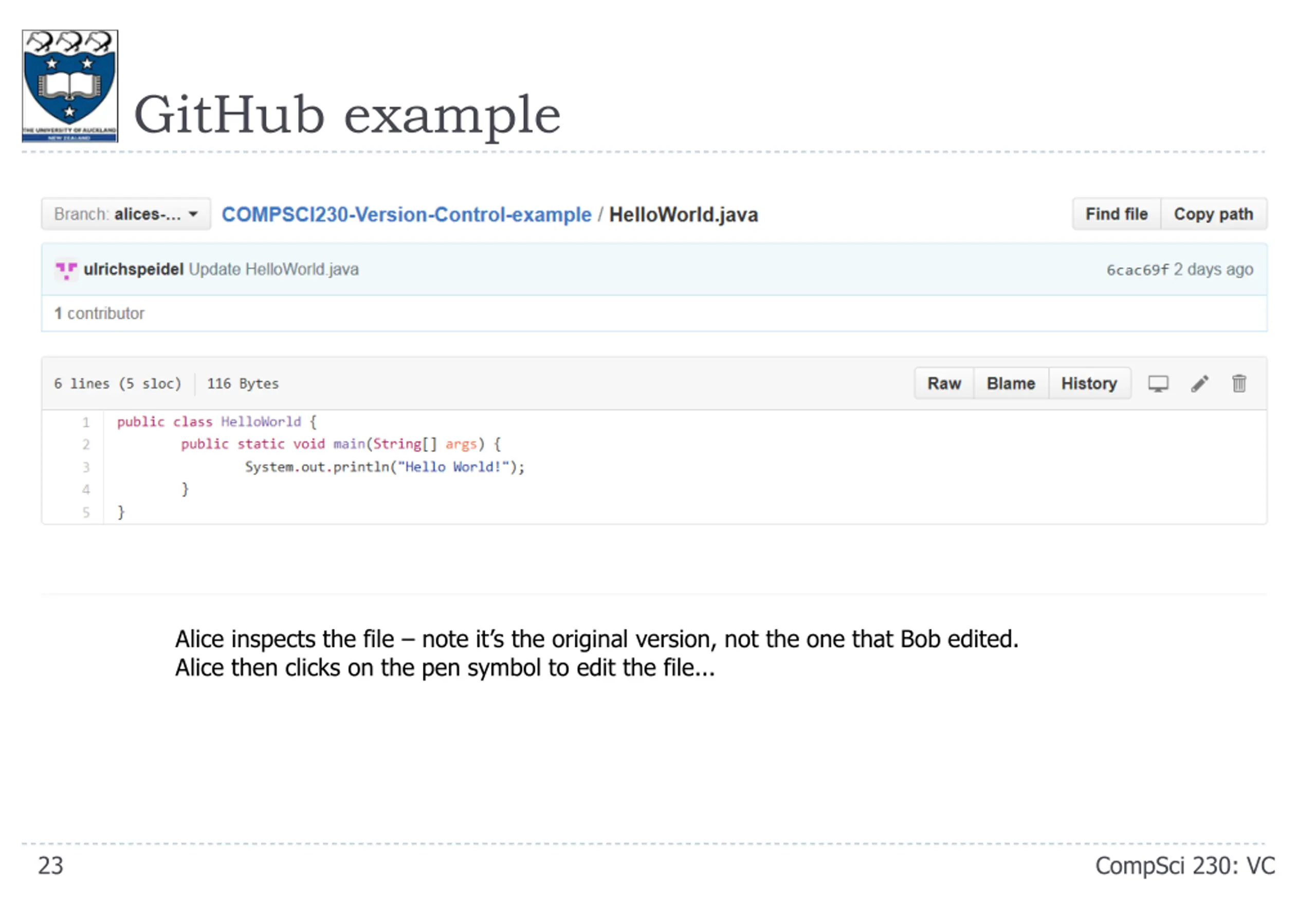Open the Blame view of the file
The width and height of the screenshot is (1316, 911).
coord(1010,383)
